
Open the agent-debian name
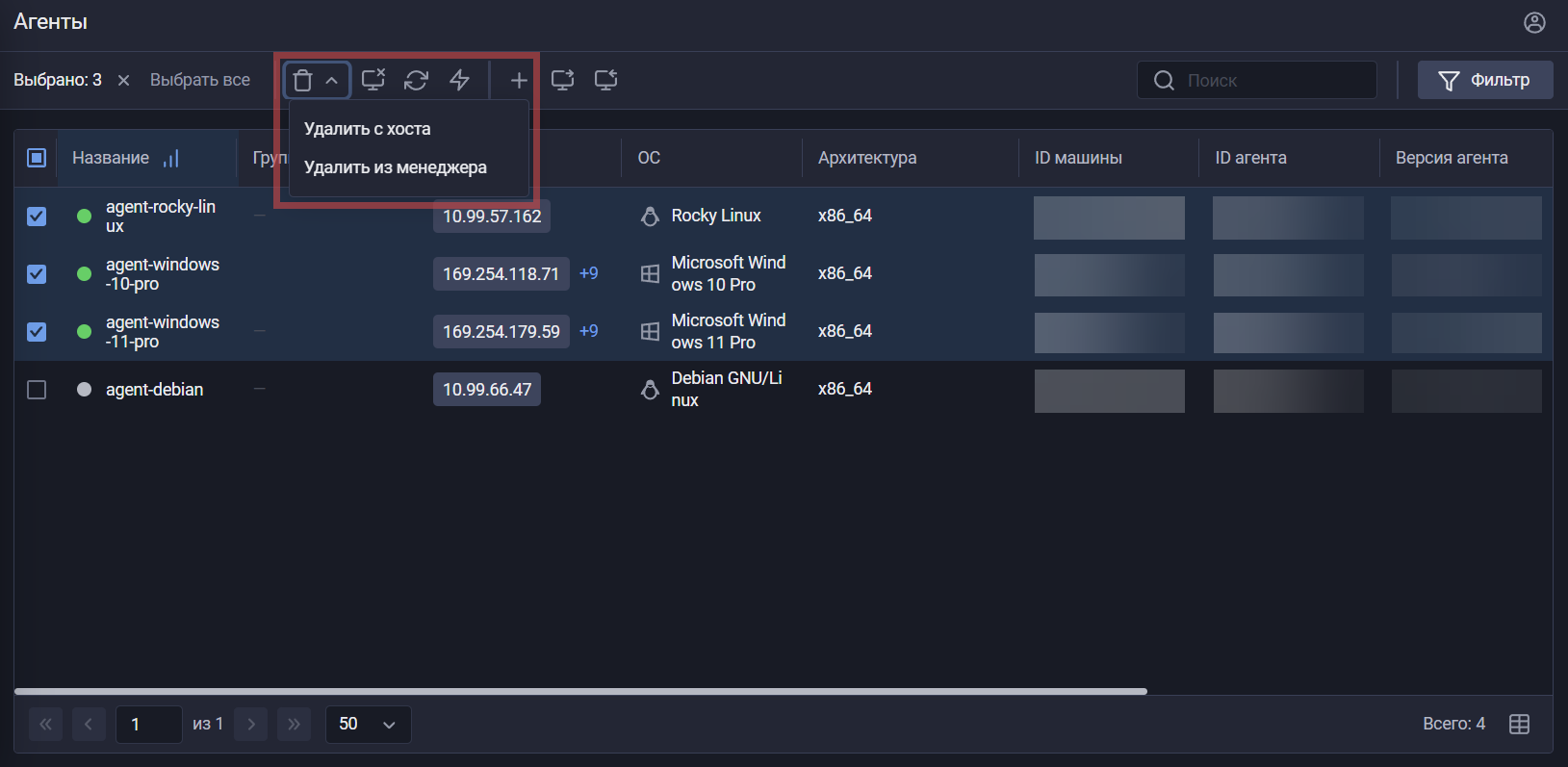(x=154, y=390)
